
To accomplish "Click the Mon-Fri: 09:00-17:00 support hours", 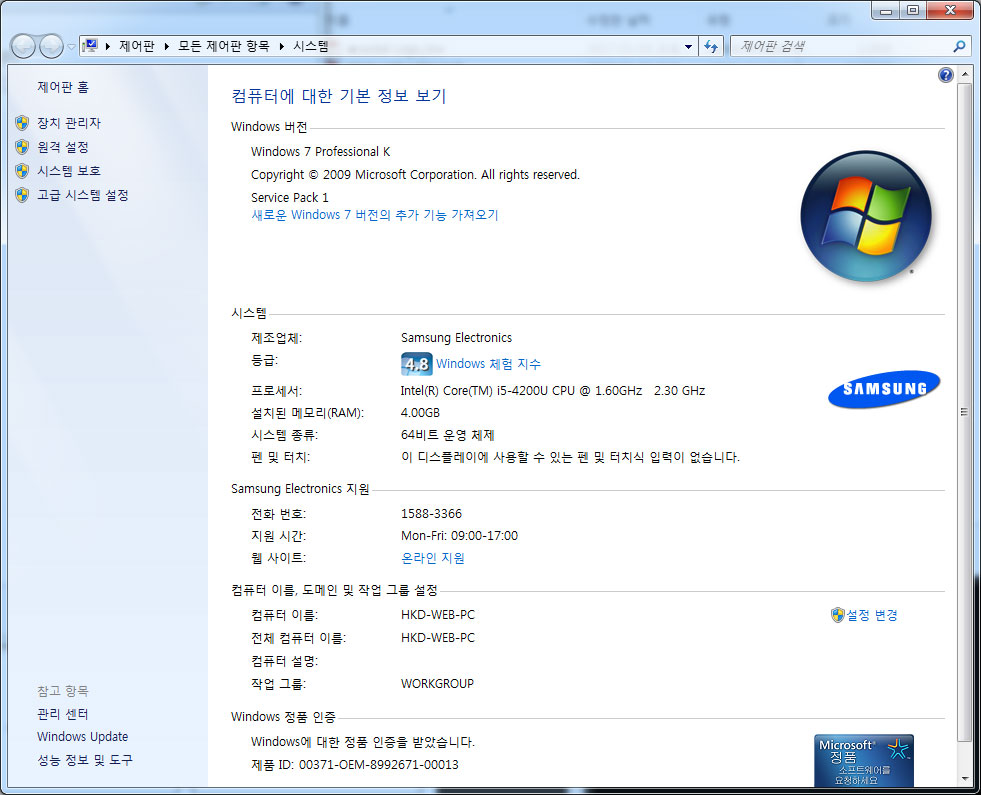I will click(x=459, y=535).
